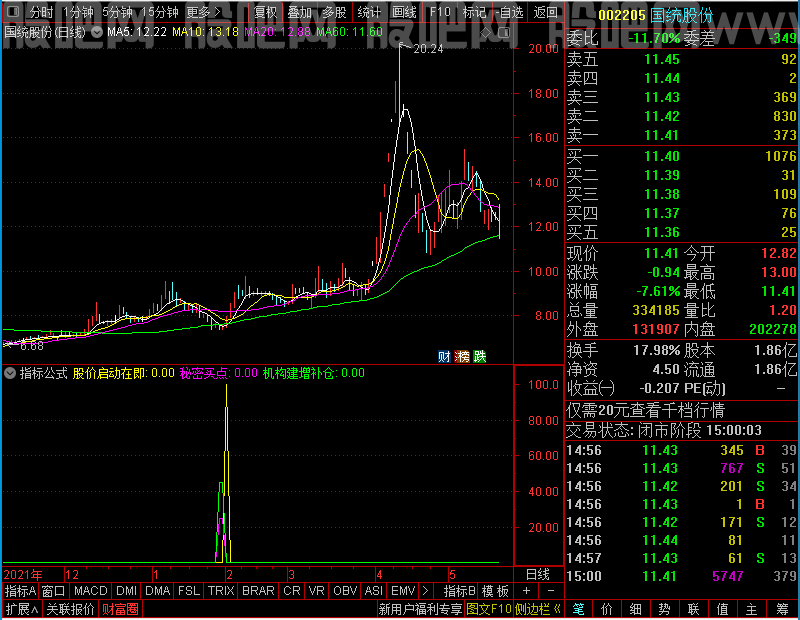
Task: Click 买一 price 11.40
Action: click(x=662, y=156)
